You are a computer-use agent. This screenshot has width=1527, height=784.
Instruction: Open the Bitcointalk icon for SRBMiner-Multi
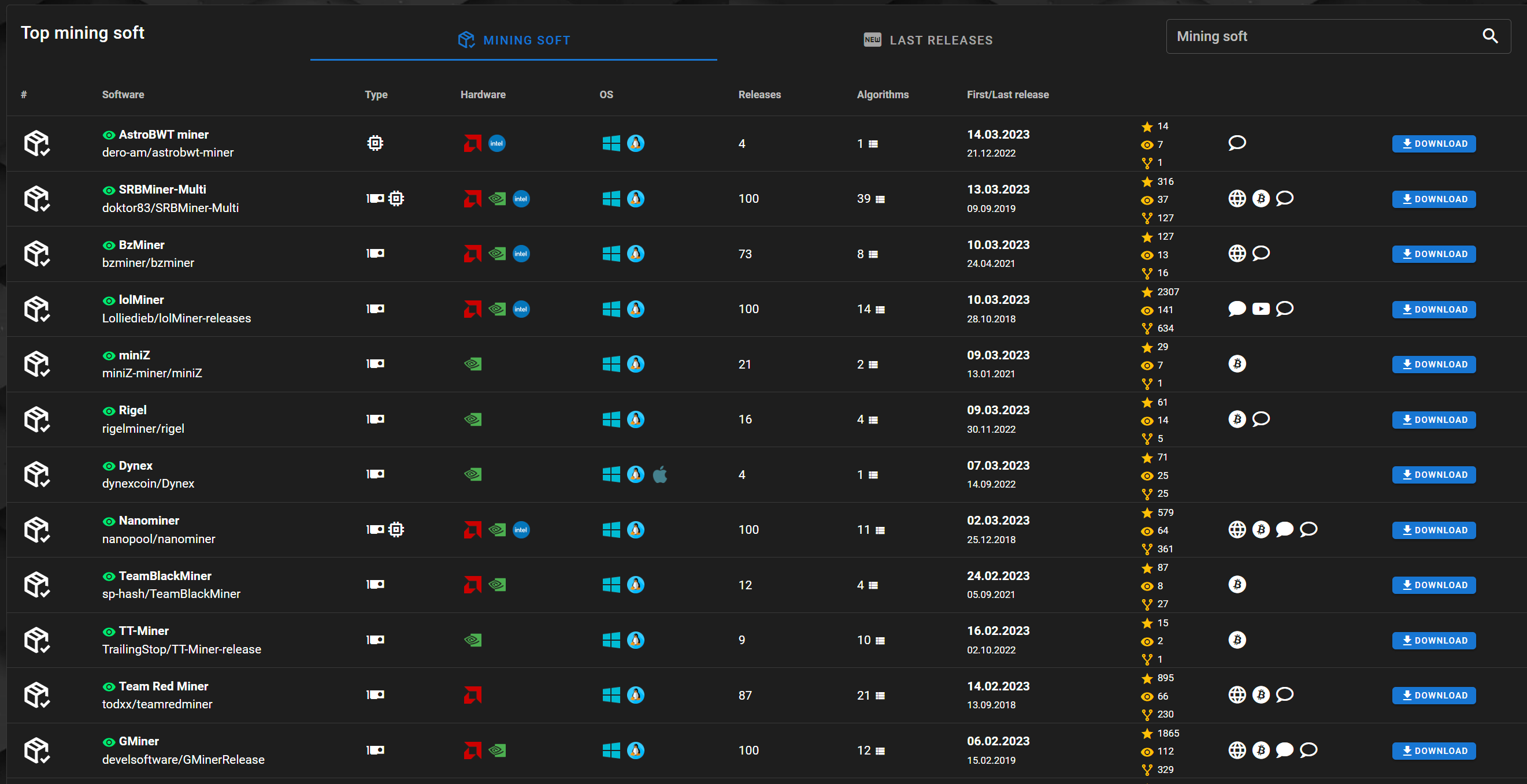(x=1260, y=199)
